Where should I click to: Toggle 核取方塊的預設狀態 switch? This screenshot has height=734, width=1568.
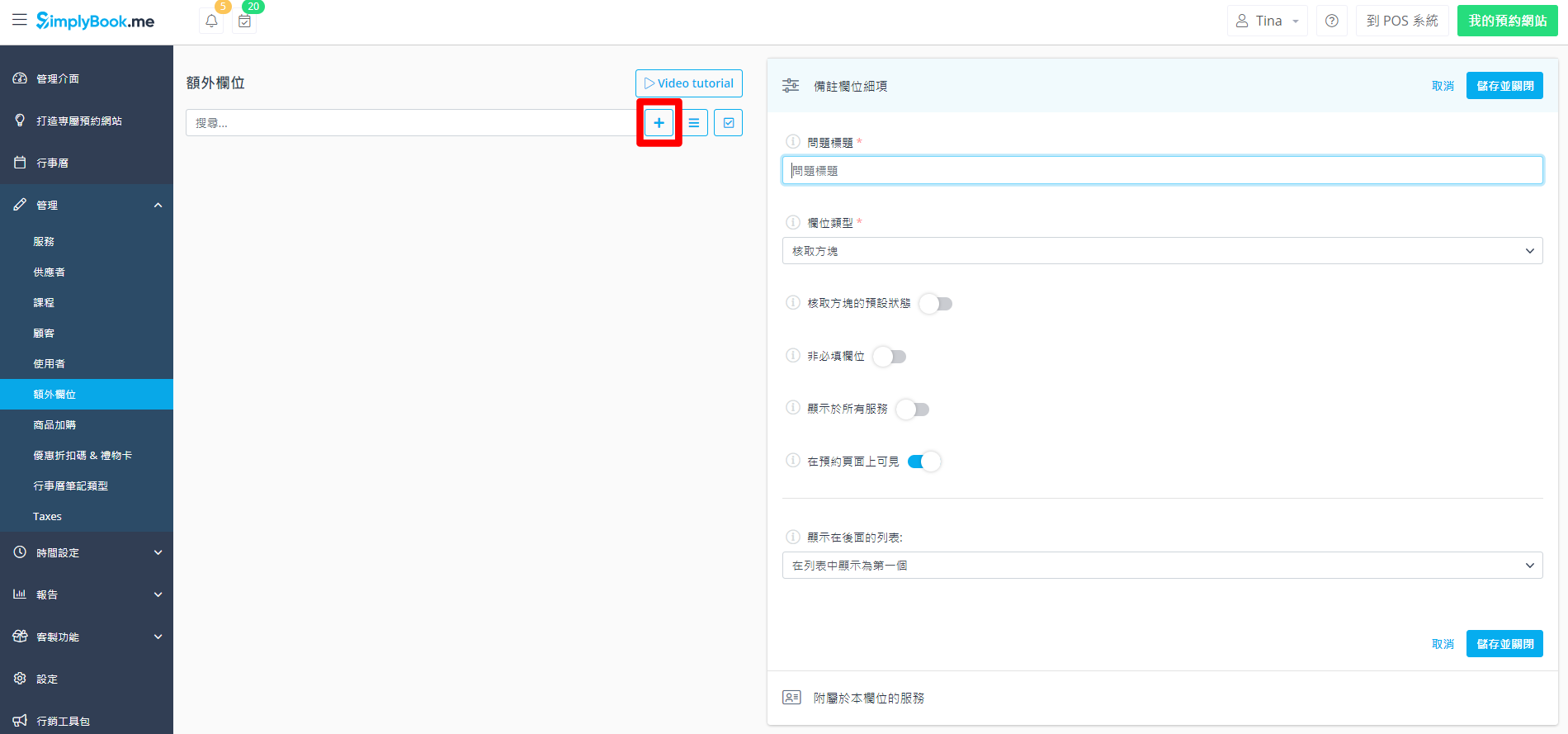pos(936,304)
